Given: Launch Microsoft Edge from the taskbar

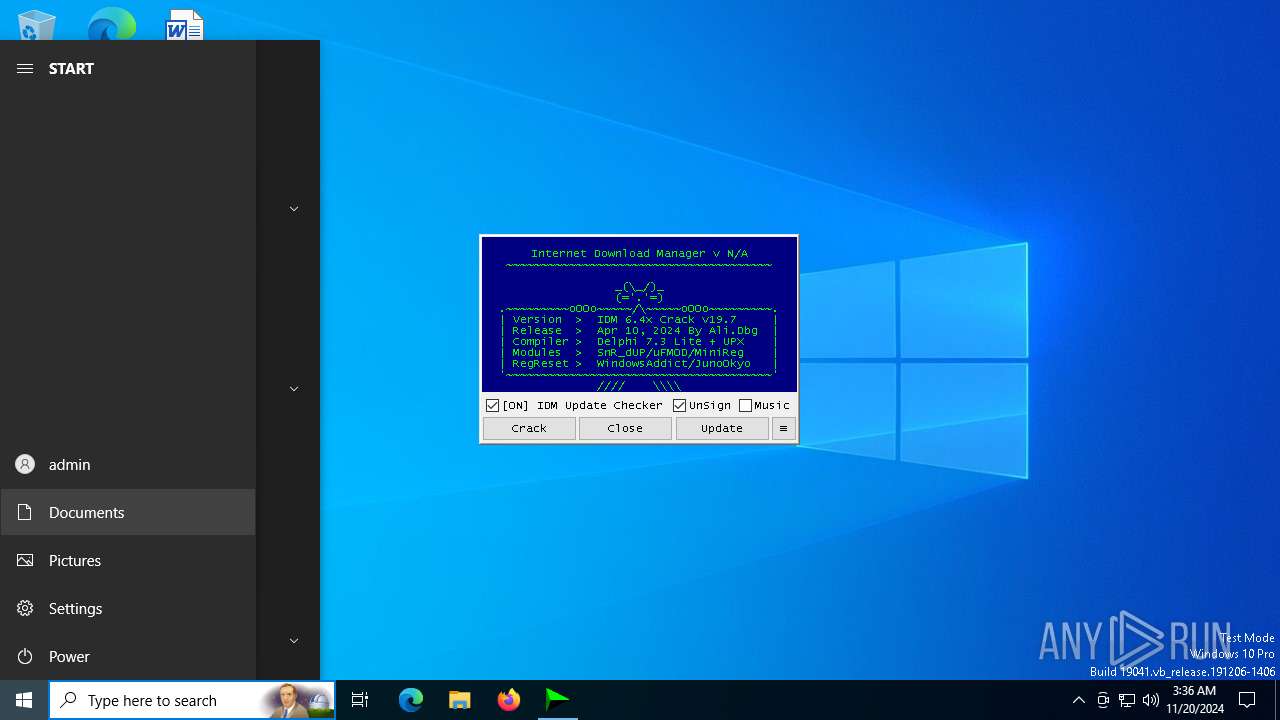Looking at the screenshot, I should coord(411,700).
